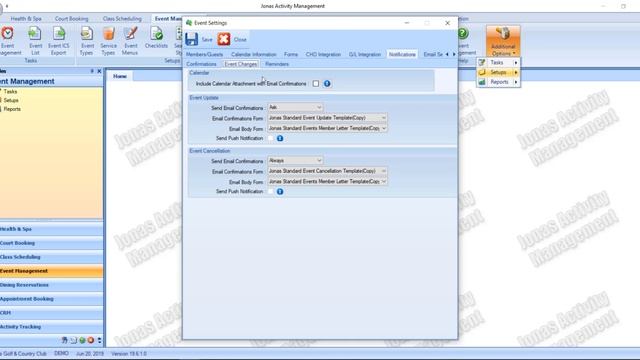
Task: Click the green help question mark icon
Action: 463,33
